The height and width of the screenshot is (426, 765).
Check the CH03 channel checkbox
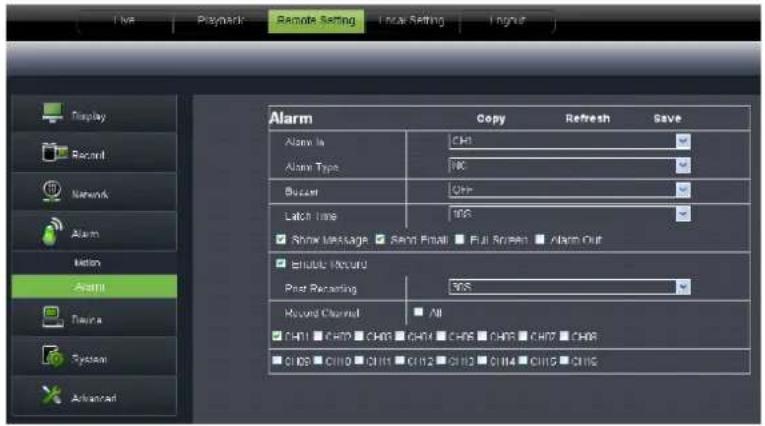(359, 336)
